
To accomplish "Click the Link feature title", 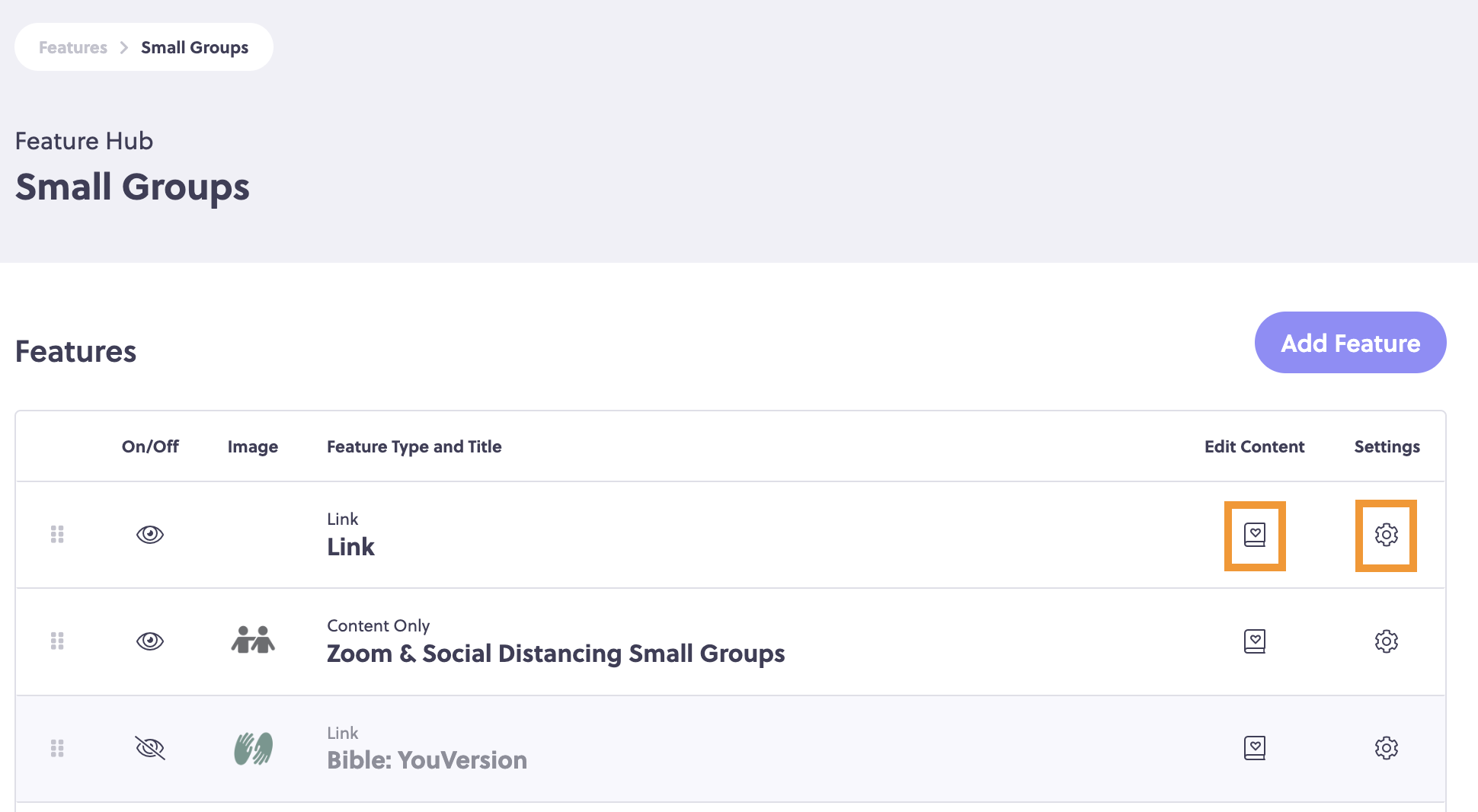I will click(350, 547).
